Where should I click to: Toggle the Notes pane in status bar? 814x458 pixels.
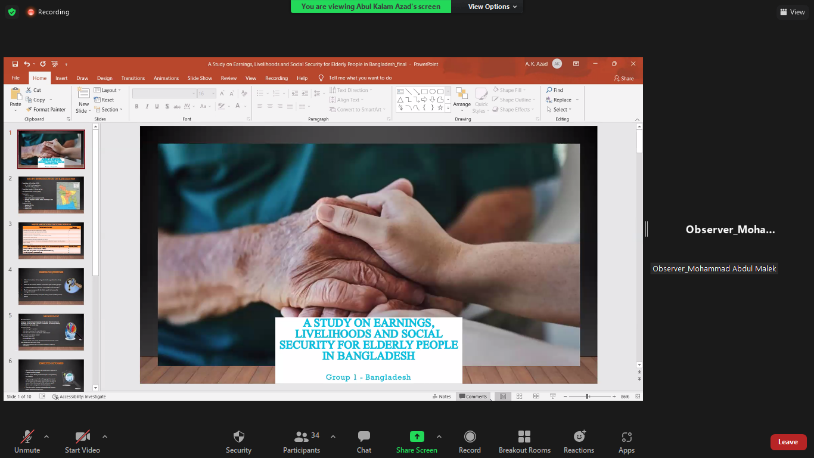coord(442,396)
